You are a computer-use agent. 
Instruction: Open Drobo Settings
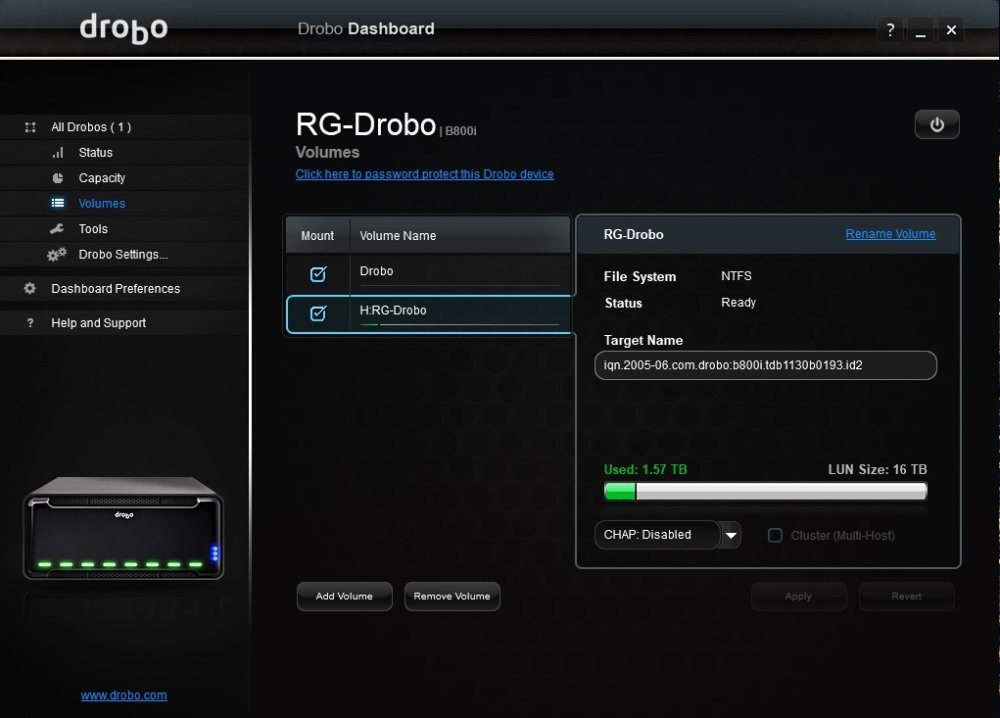(x=124, y=254)
